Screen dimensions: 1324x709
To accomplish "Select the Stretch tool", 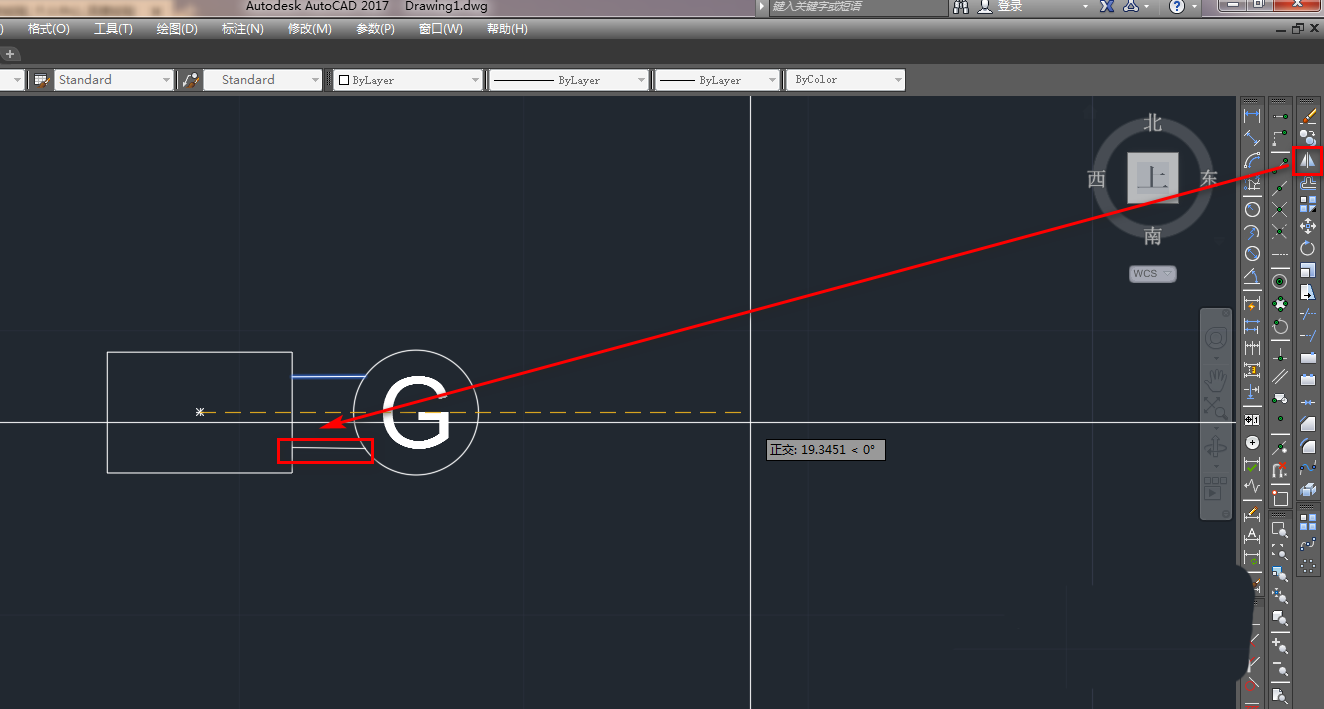I will [x=1308, y=292].
